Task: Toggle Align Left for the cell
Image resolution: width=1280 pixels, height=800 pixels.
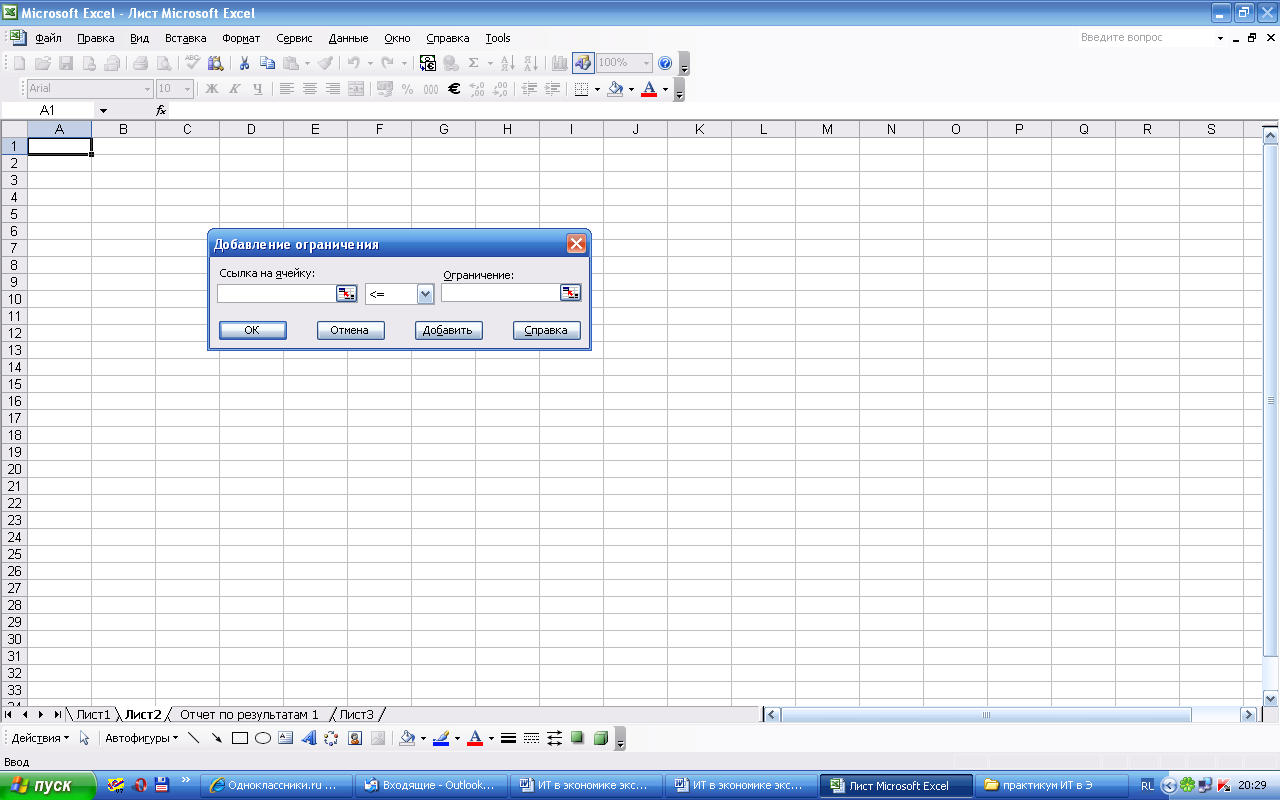Action: [287, 89]
